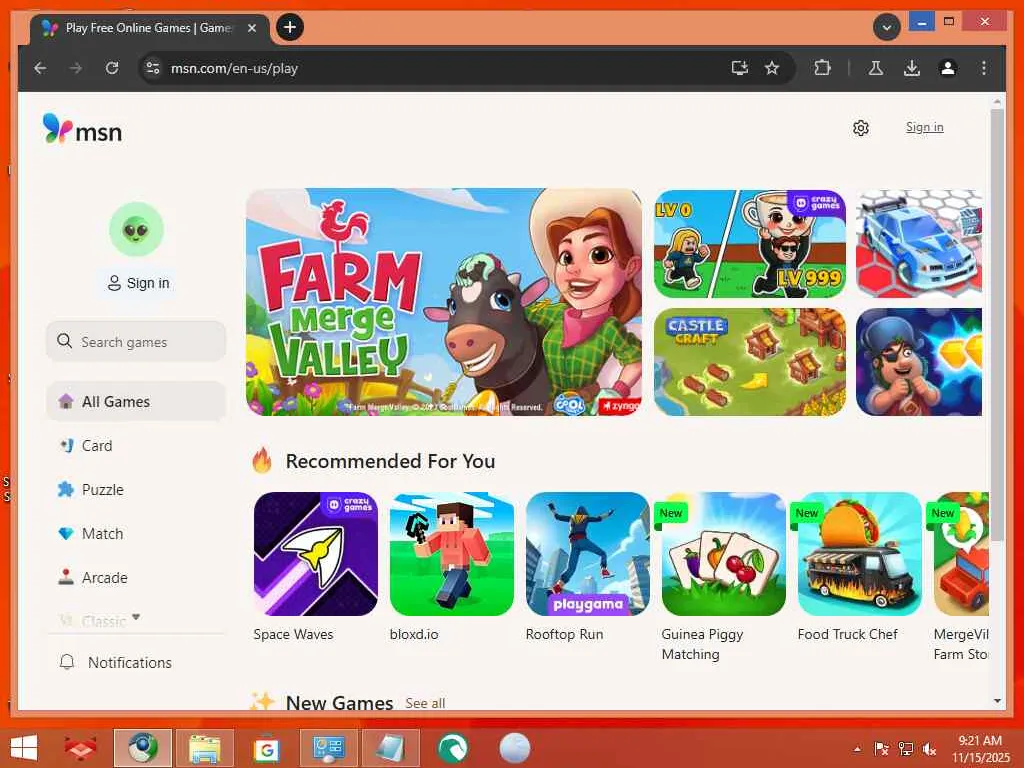
Task: Click the browser back arrow
Action: click(x=40, y=68)
